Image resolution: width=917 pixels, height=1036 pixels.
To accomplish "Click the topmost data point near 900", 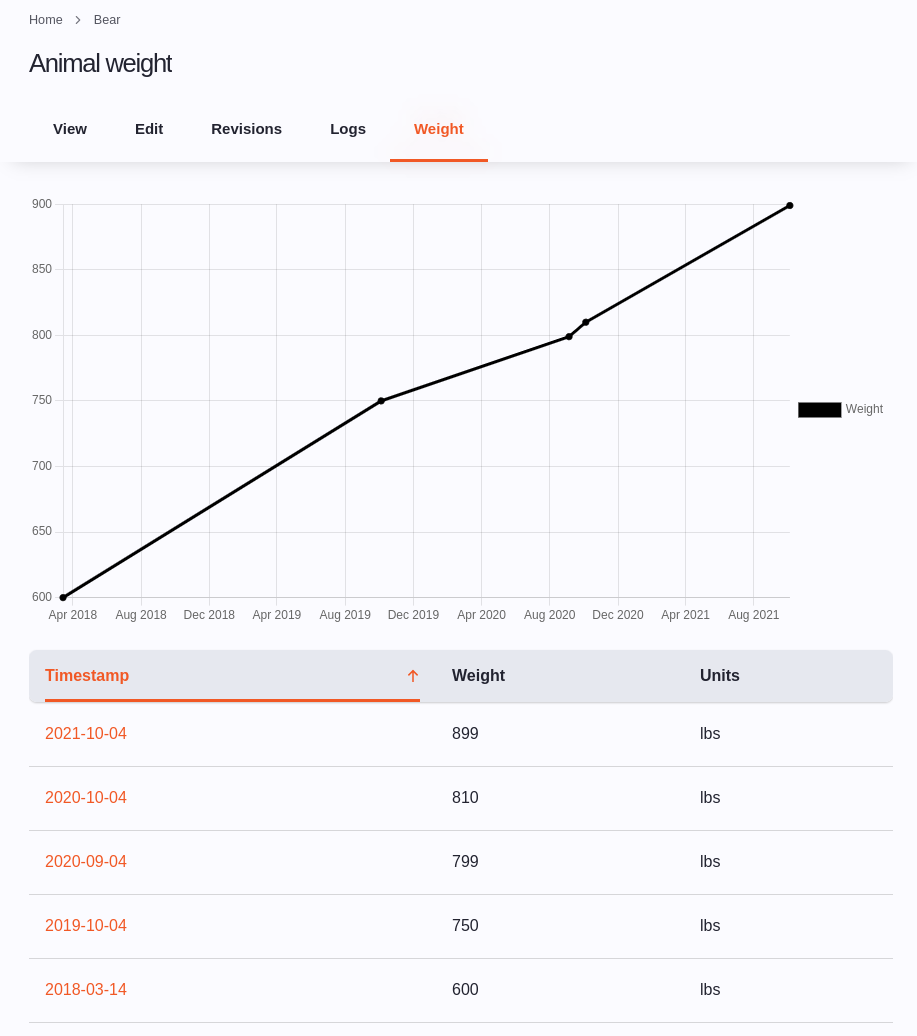I will (x=789, y=205).
